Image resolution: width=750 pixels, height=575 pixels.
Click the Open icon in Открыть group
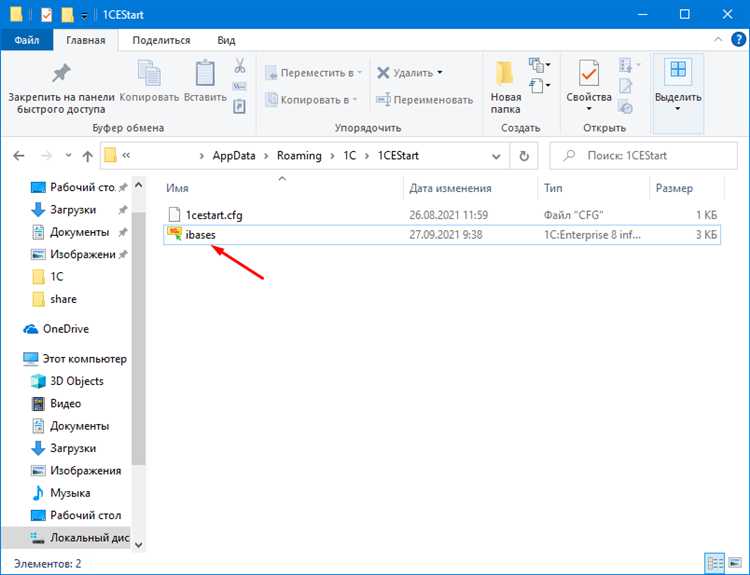628,65
